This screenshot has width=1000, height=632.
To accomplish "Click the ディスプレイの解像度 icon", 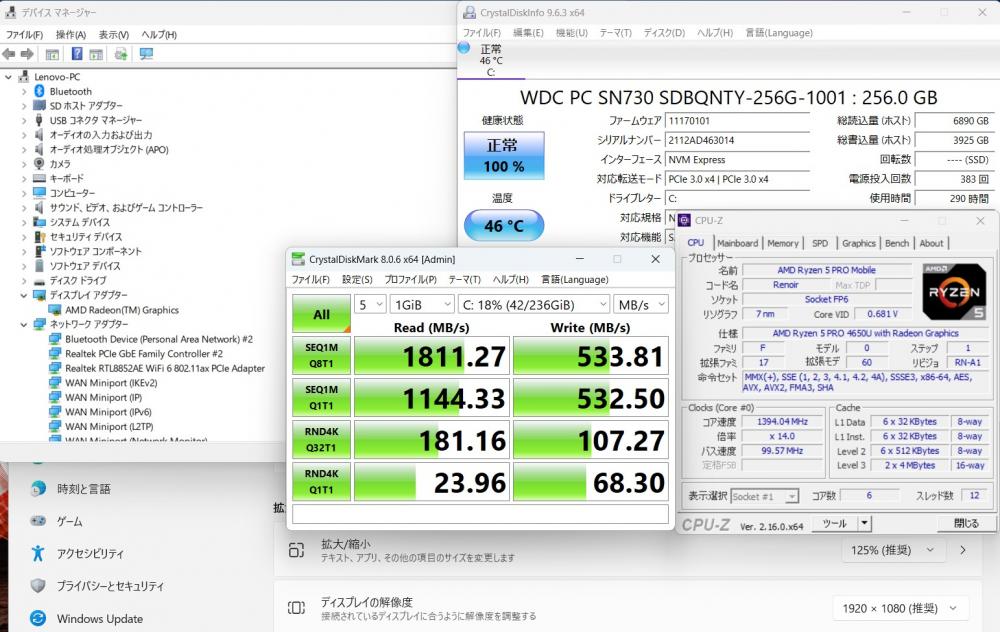I will tap(296, 607).
